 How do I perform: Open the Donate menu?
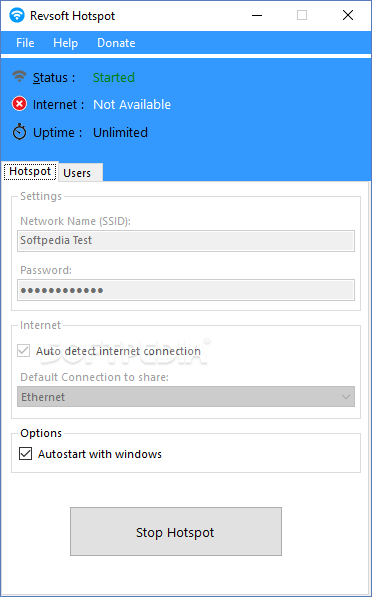click(116, 43)
